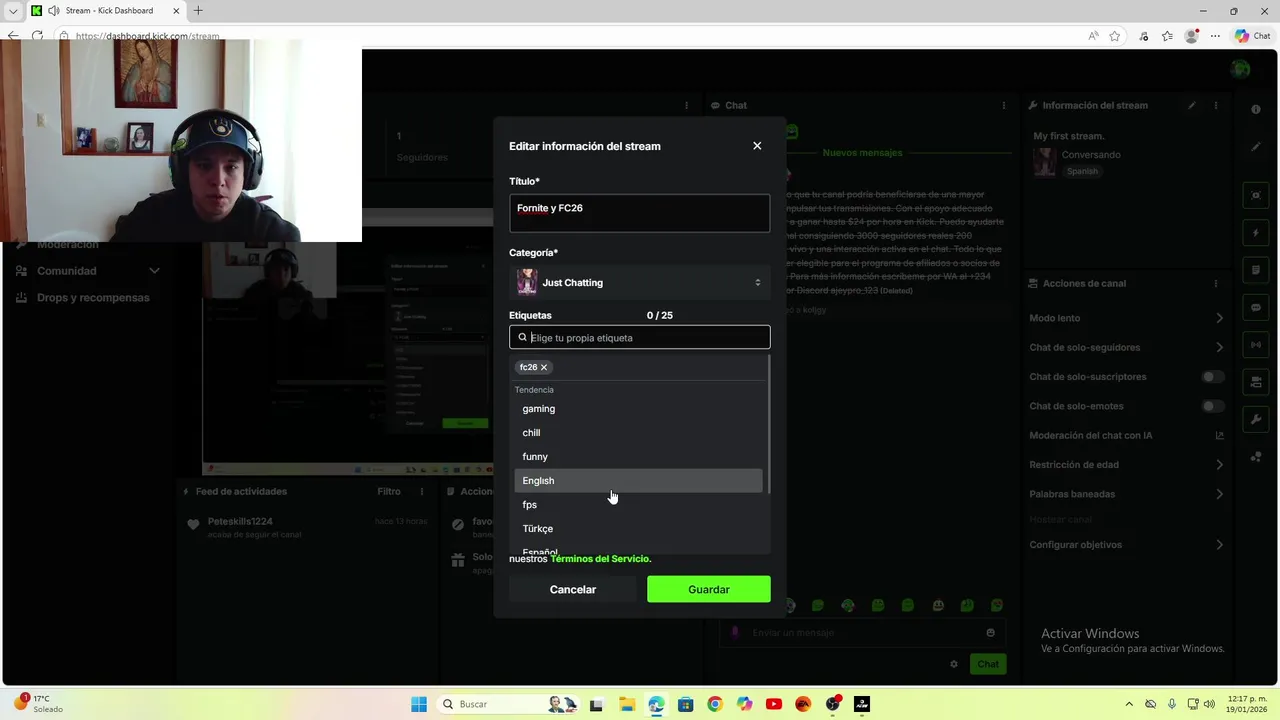Viewport: 1280px width, 720px height.
Task: Click the Enviar un mensaje chat input
Action: (x=862, y=632)
